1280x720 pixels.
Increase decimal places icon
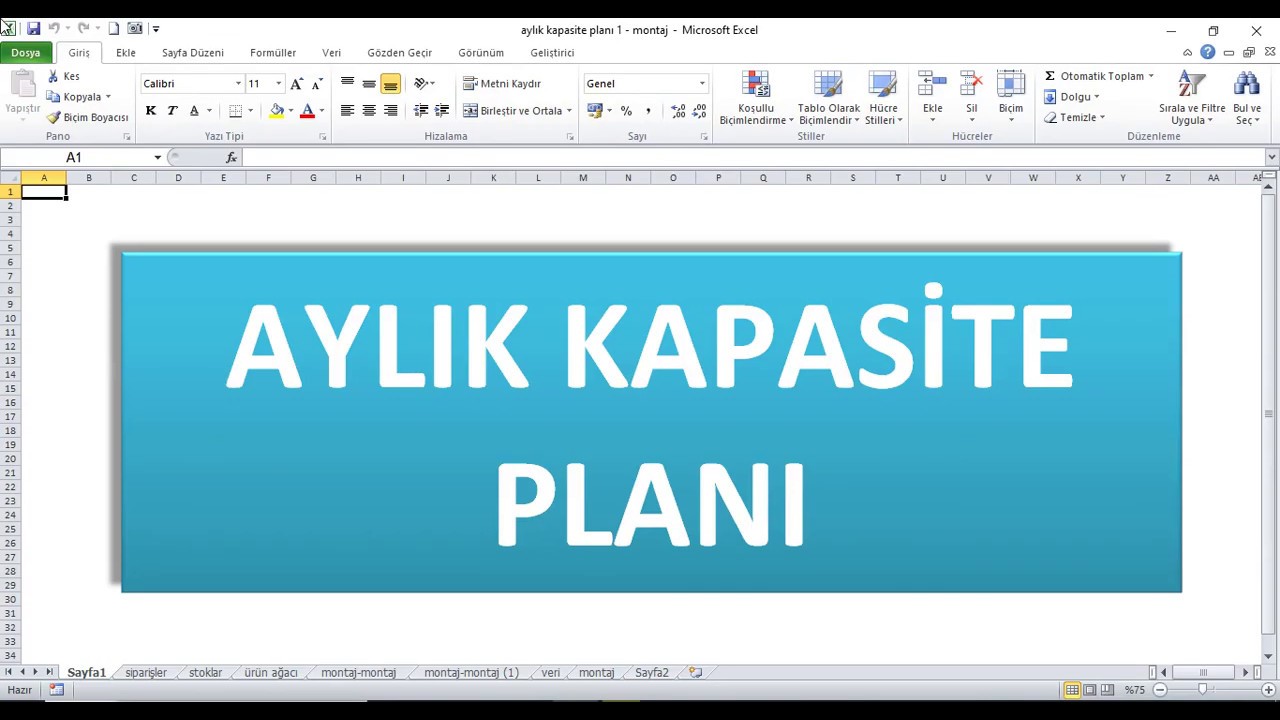coord(678,111)
